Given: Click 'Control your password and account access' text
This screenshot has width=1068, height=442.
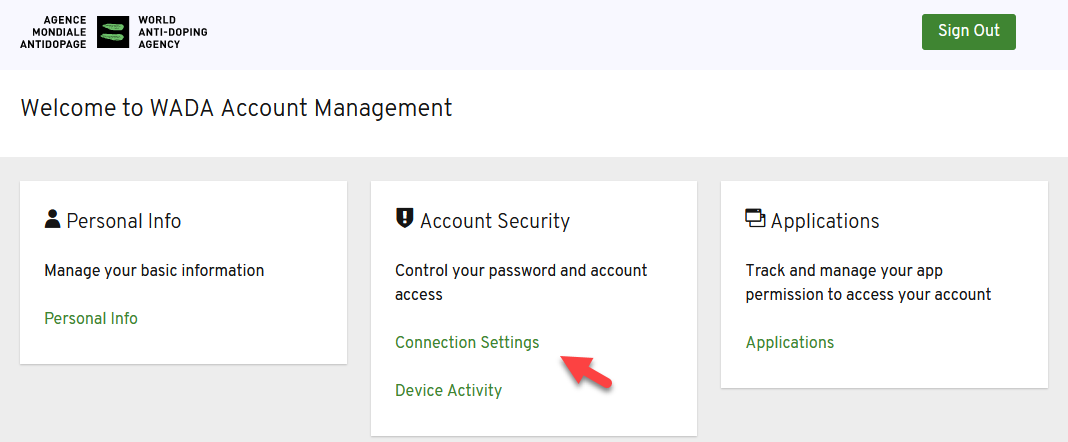Looking at the screenshot, I should [521, 283].
